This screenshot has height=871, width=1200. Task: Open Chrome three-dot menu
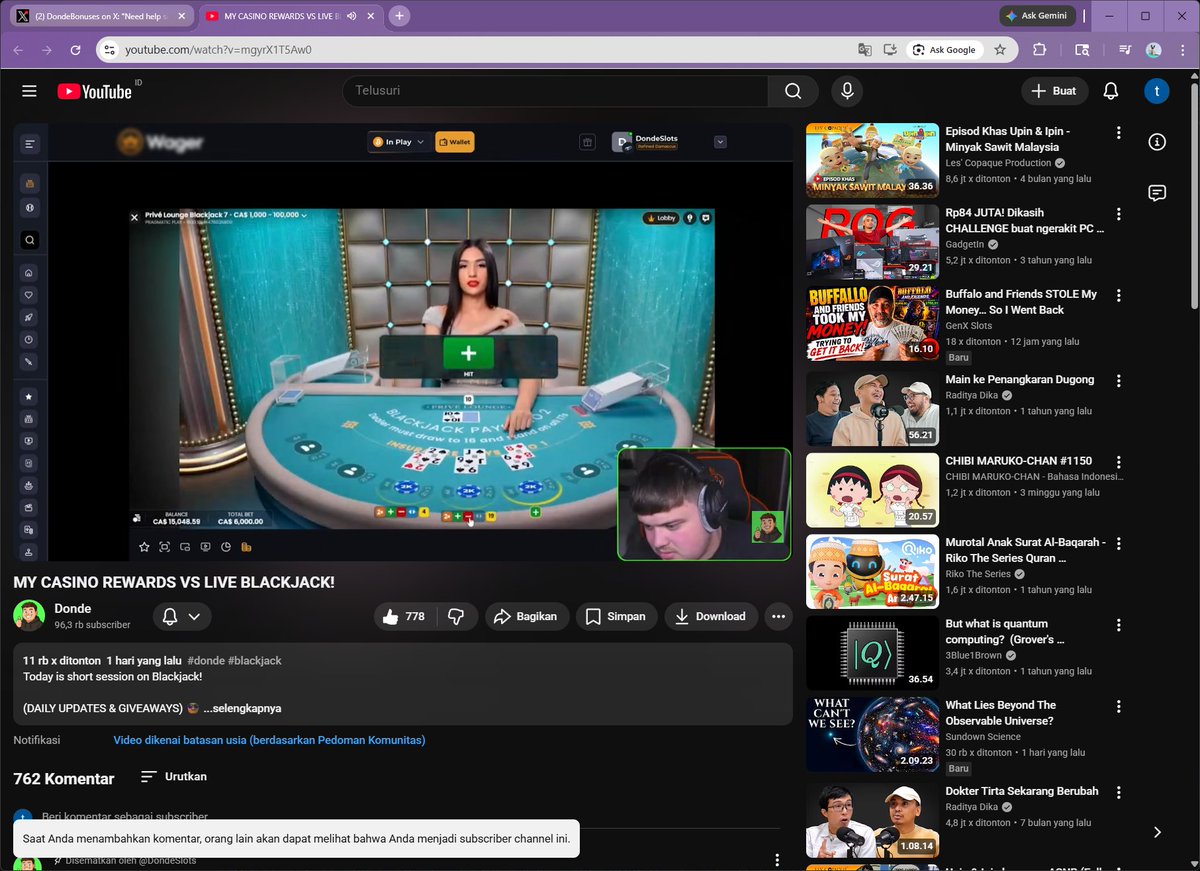coord(1181,49)
